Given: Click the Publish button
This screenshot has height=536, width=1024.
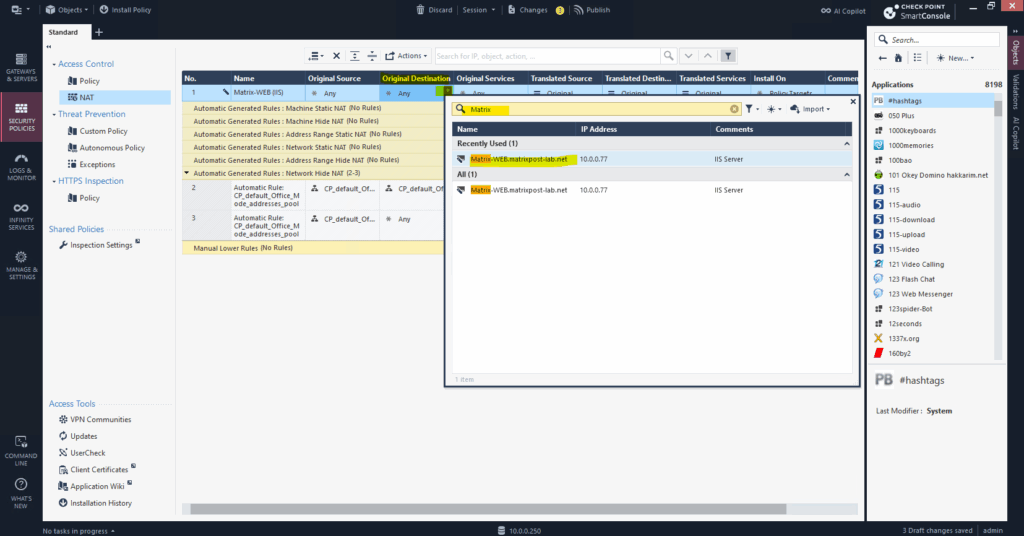Looking at the screenshot, I should pos(592,10).
